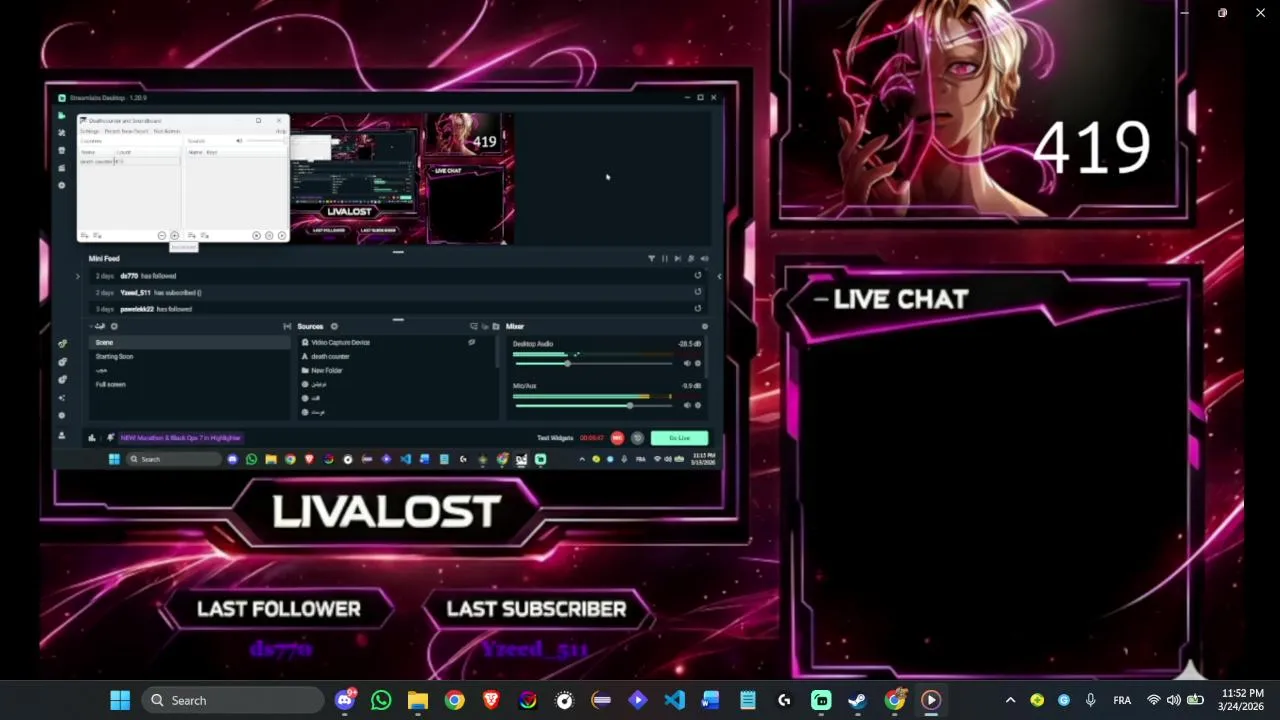Click the Mini Feed filter funnel icon
Viewport: 1280px width, 720px height.
tap(651, 259)
